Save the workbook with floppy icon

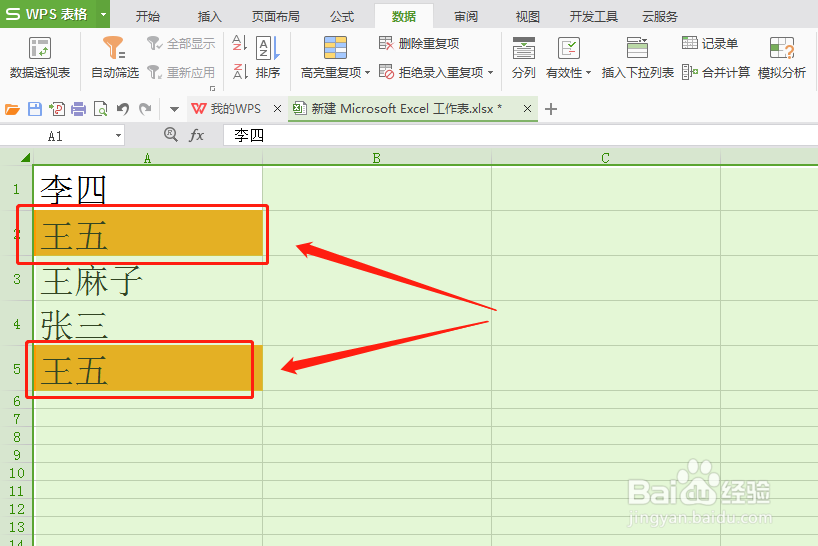pyautogui.click(x=35, y=109)
